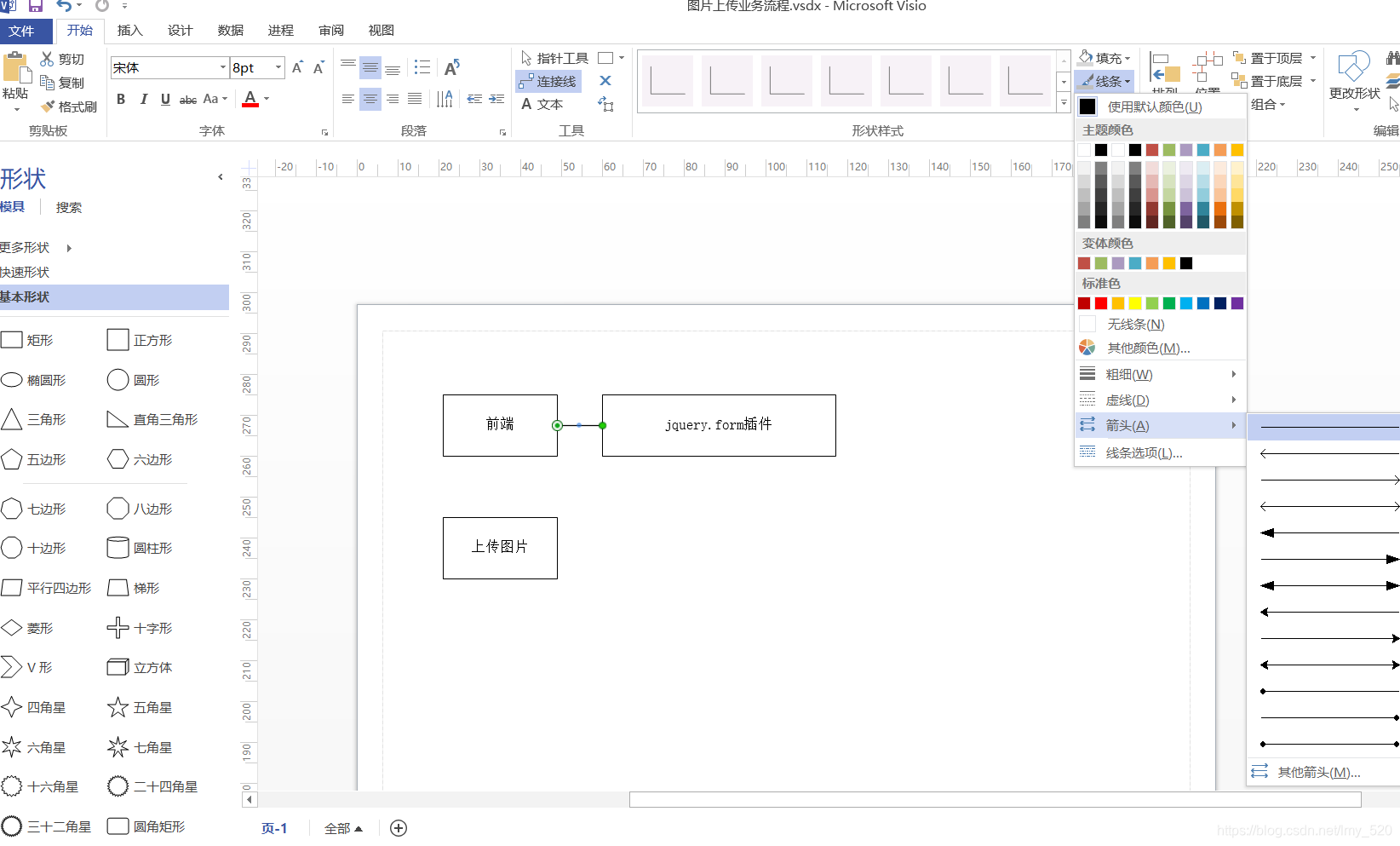The height and width of the screenshot is (846, 1400).
Task: Open More Colors (其他颜色) dialog
Action: 1160,348
